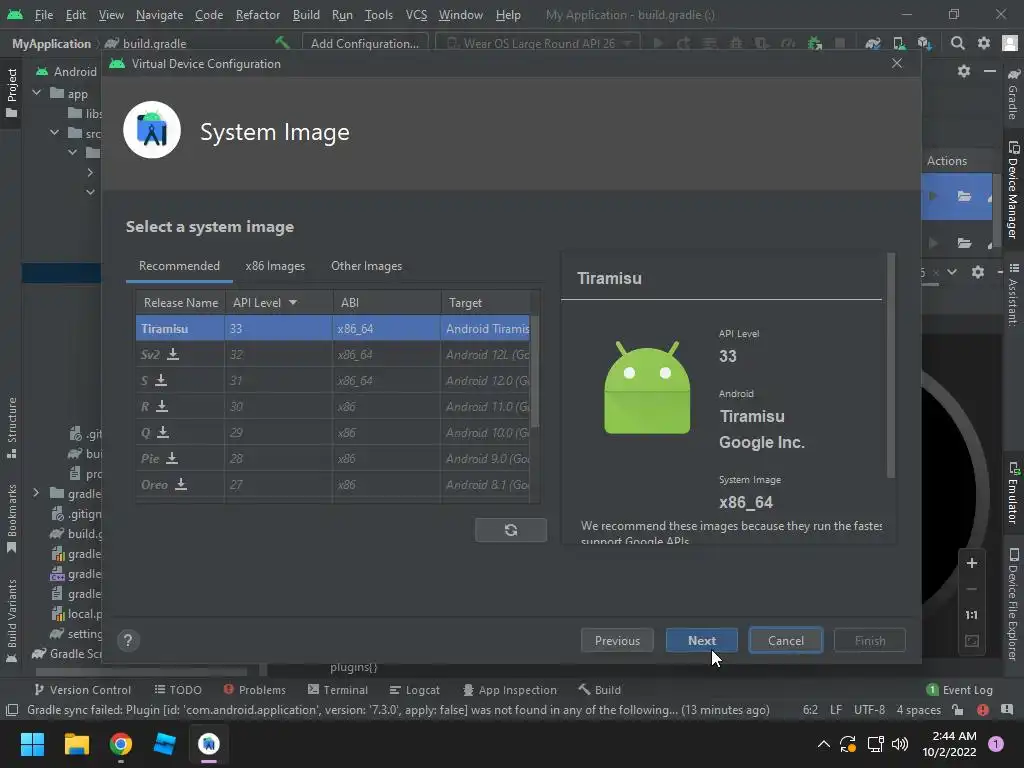Screen dimensions: 1024x768
Task: Switch to the Other Images tab
Action: tap(366, 266)
